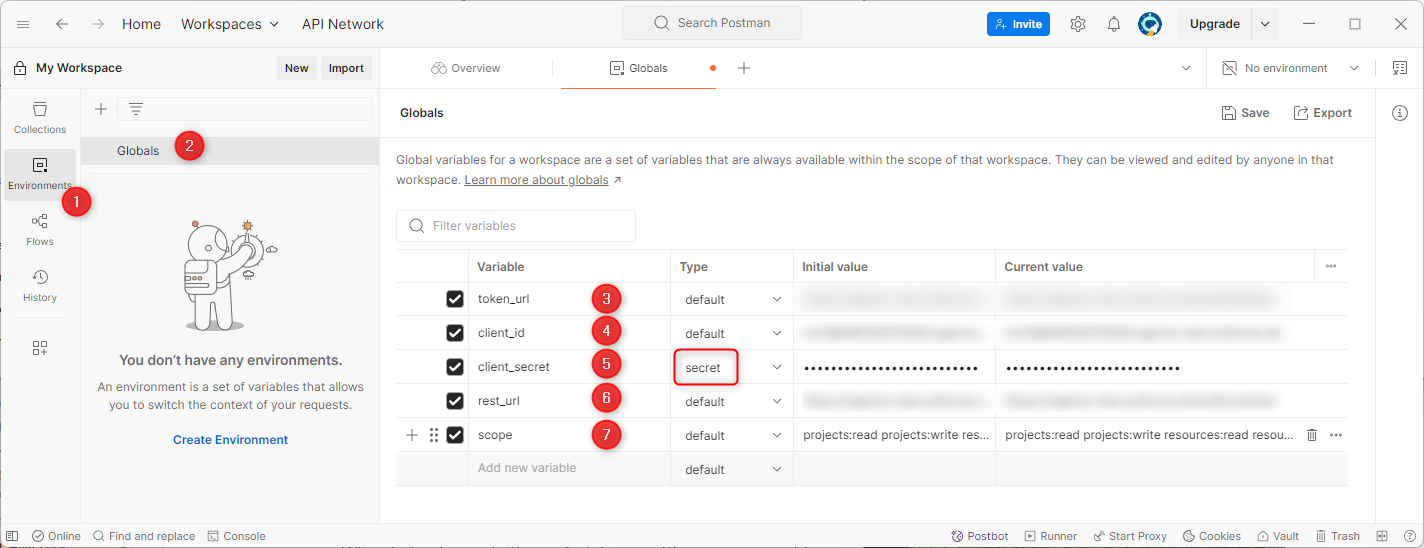Create new environment with plus icon
The image size is (1424, 548).
coord(100,109)
